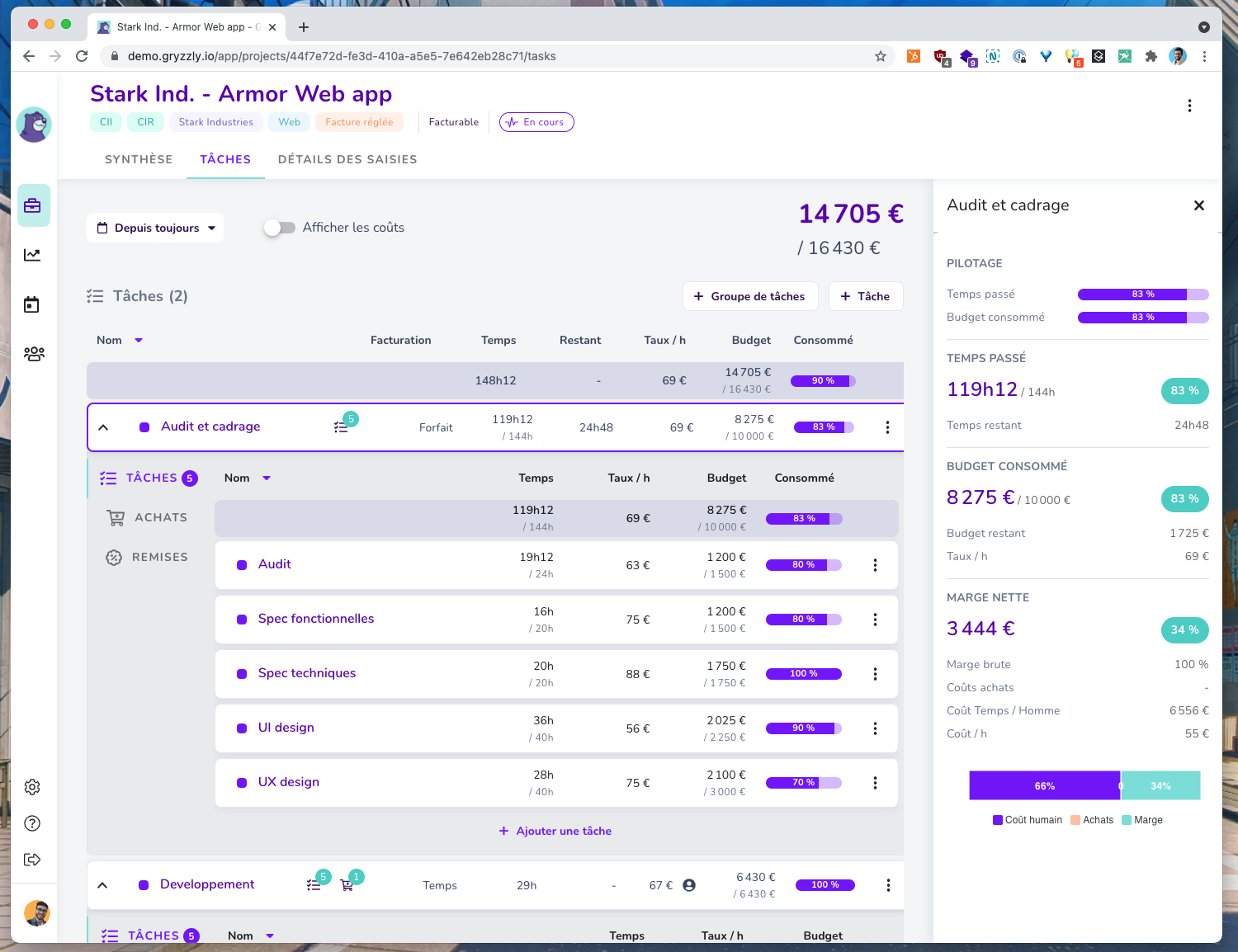
Task: Open the team members sidebar icon
Action: [x=34, y=354]
